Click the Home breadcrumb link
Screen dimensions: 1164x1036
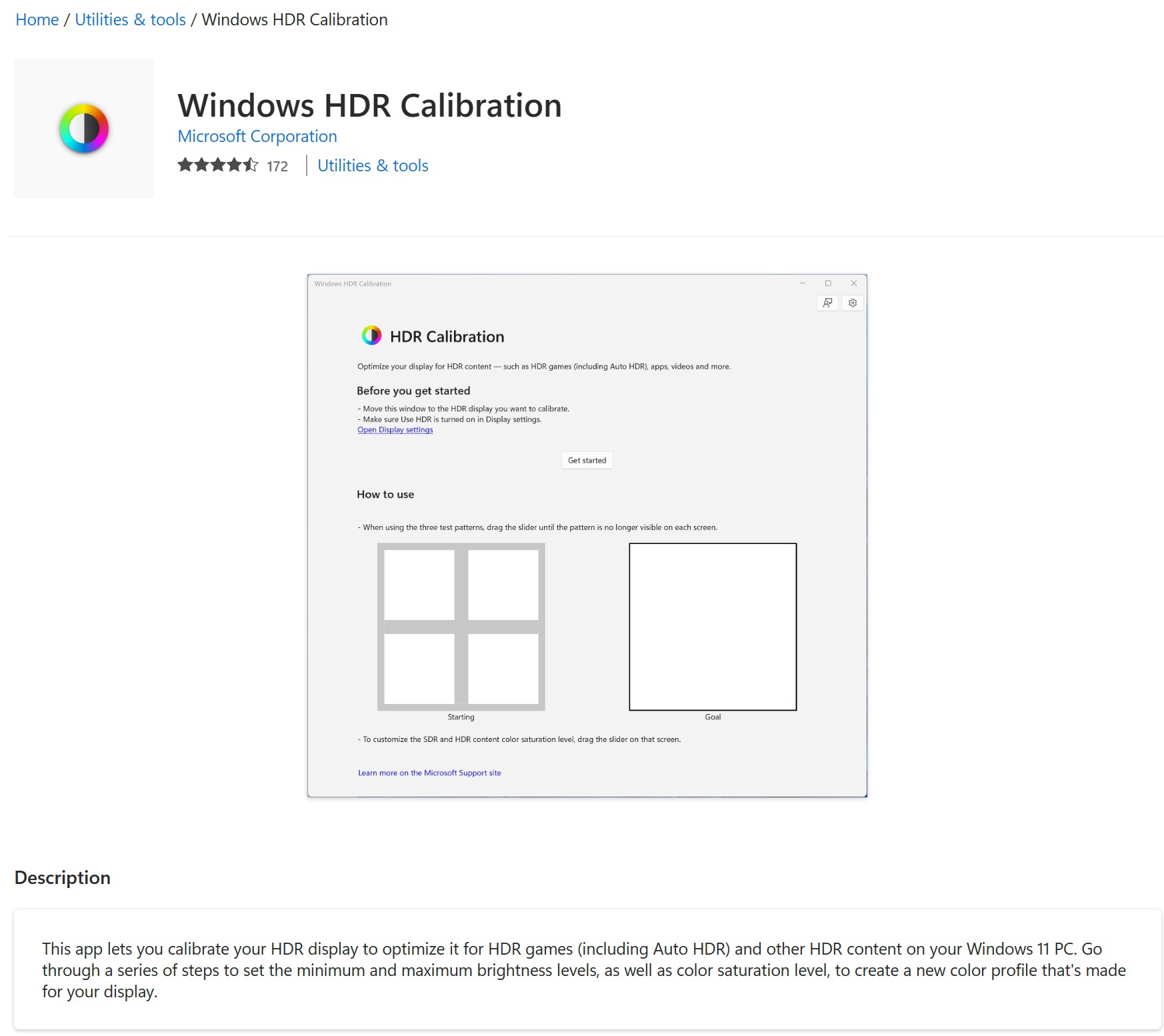point(37,20)
